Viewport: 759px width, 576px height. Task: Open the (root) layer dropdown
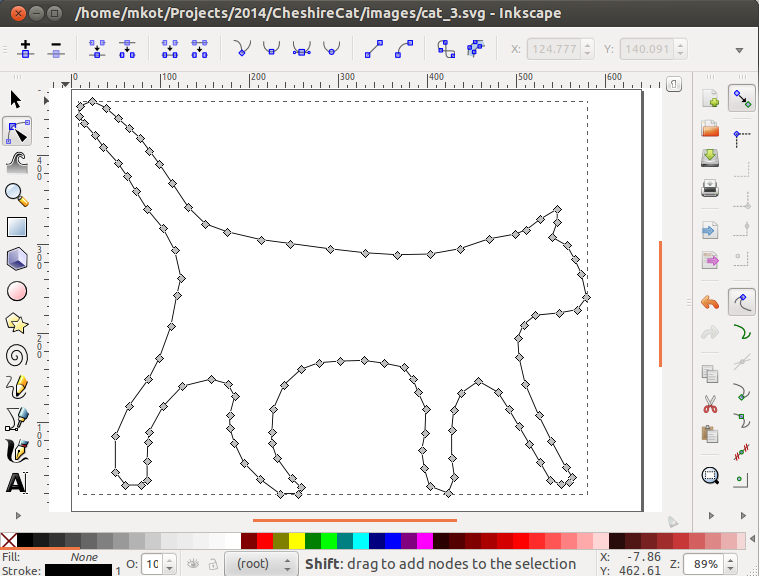(260, 564)
